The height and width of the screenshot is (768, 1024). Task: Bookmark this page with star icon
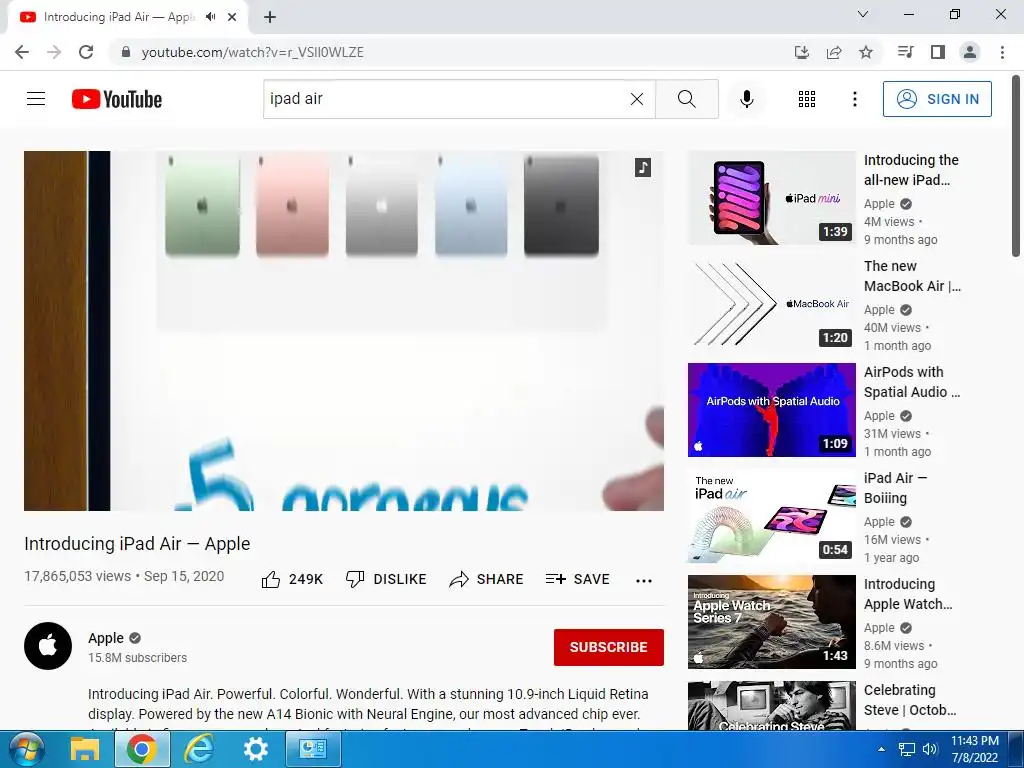tap(866, 52)
